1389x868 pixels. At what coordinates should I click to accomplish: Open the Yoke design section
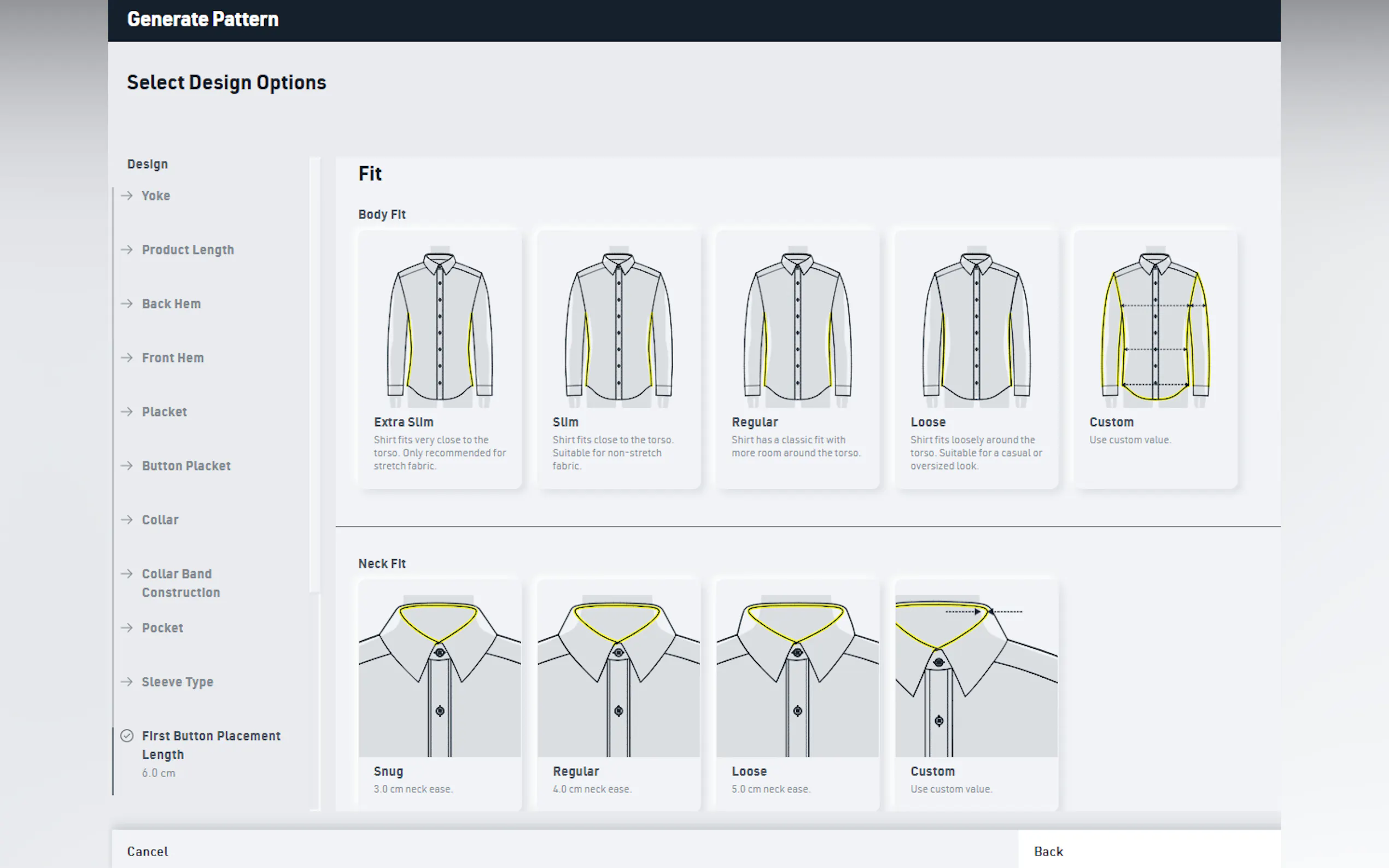156,196
